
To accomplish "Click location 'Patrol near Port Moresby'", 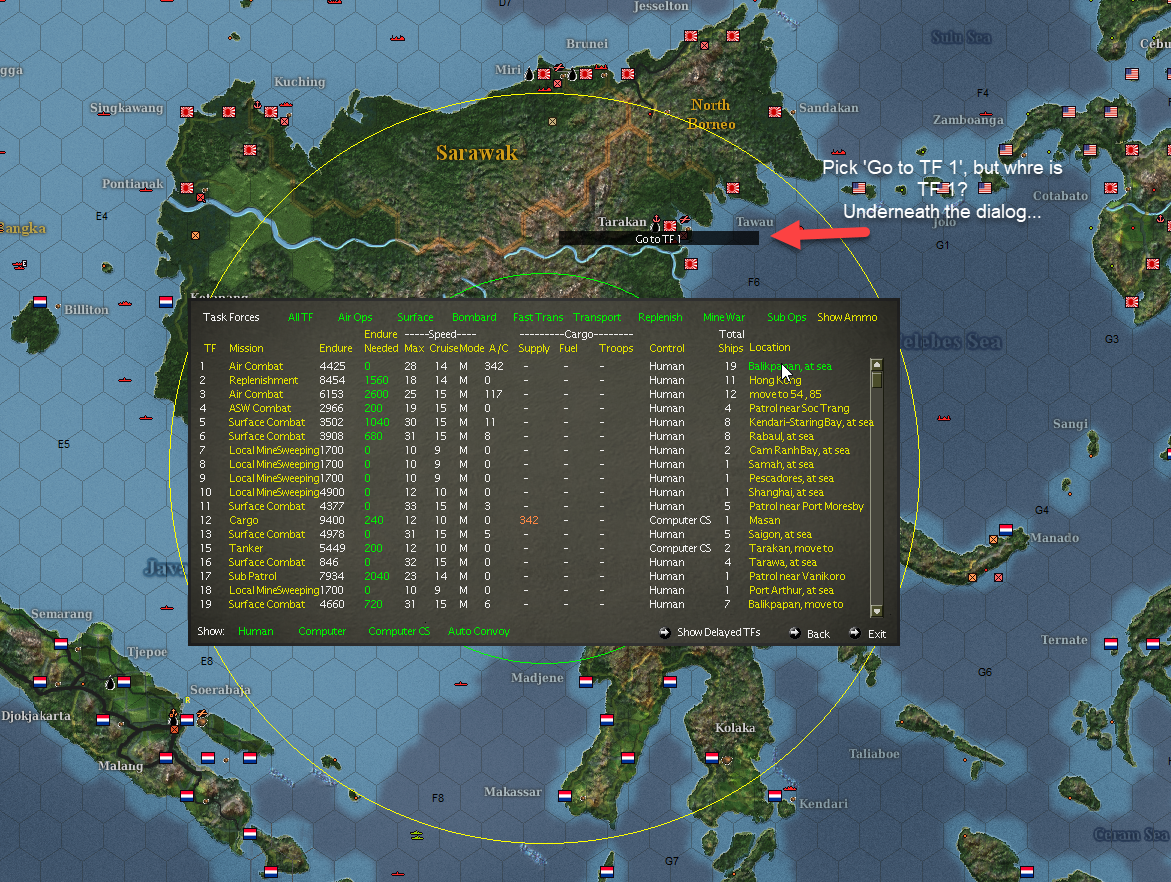I will pos(806,506).
